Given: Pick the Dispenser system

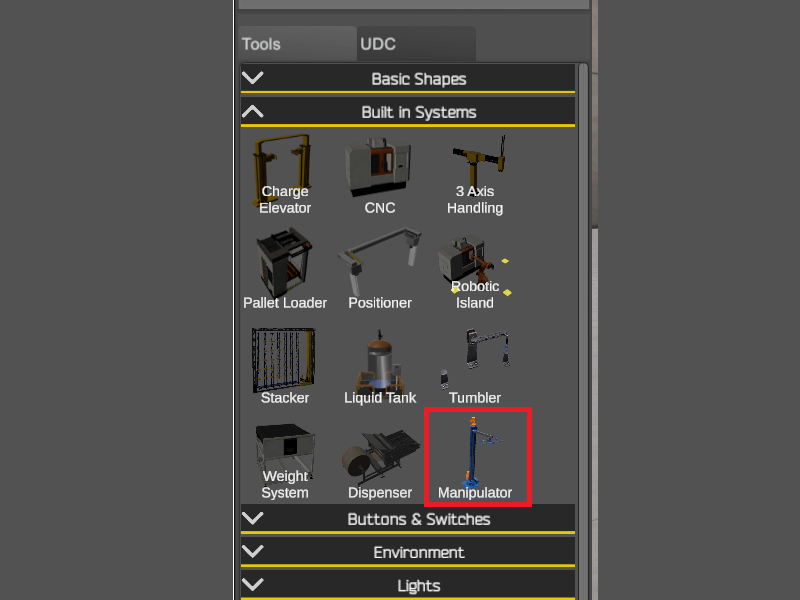Looking at the screenshot, I should [x=380, y=459].
